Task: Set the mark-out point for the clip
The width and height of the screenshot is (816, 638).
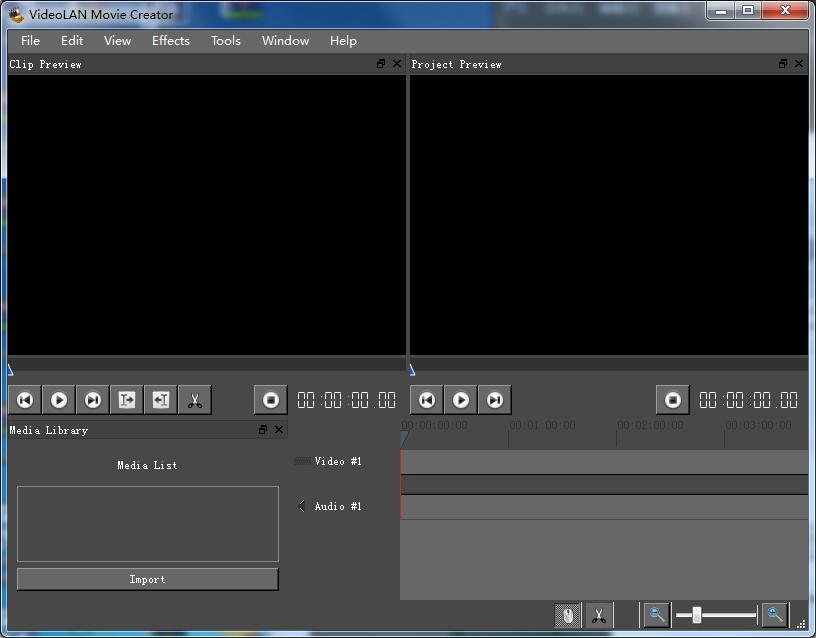Action: pos(160,399)
